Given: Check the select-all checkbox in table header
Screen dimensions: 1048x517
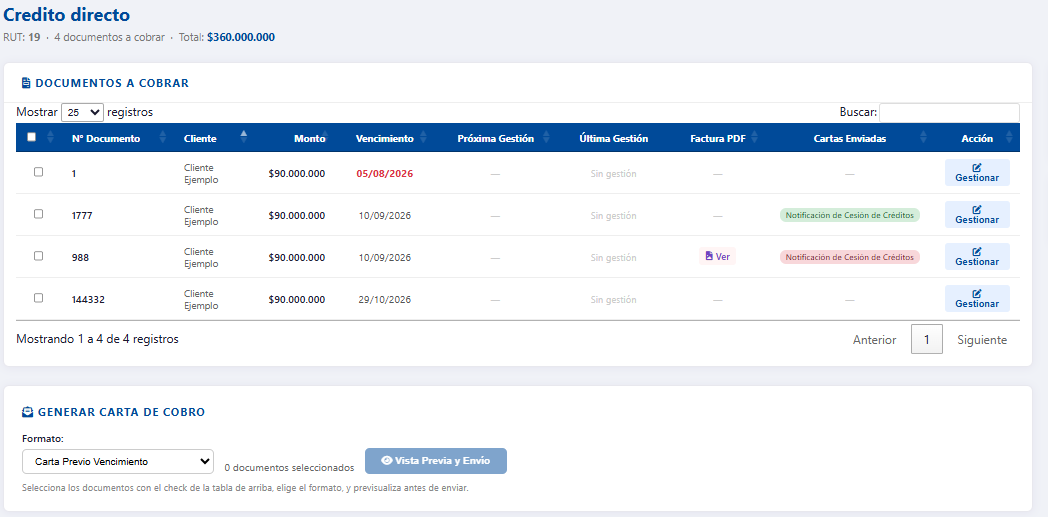Looking at the screenshot, I should tap(31, 137).
